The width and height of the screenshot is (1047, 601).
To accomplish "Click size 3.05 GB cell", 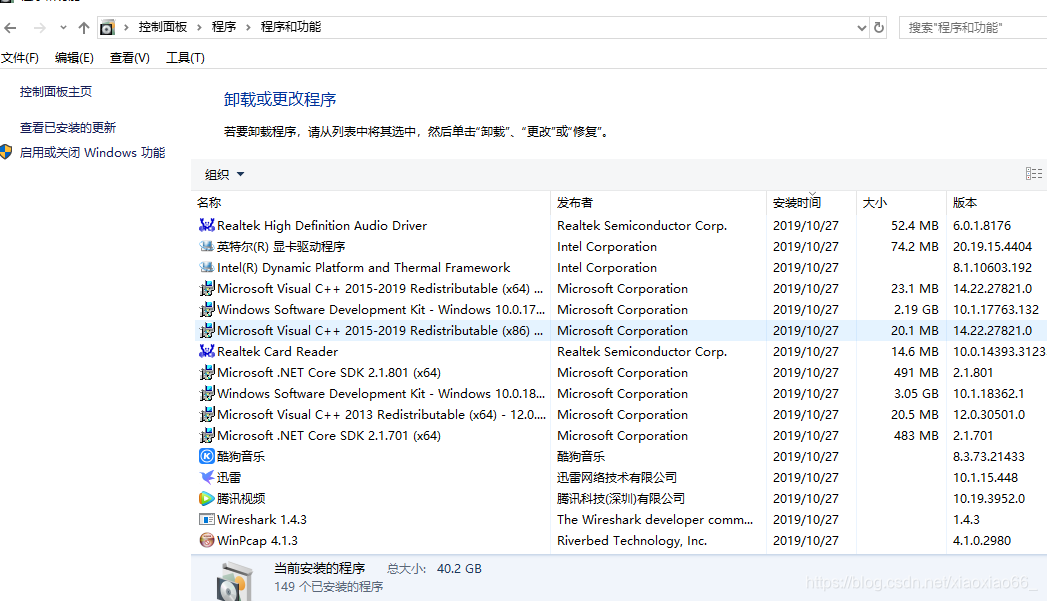I will click(x=916, y=393).
